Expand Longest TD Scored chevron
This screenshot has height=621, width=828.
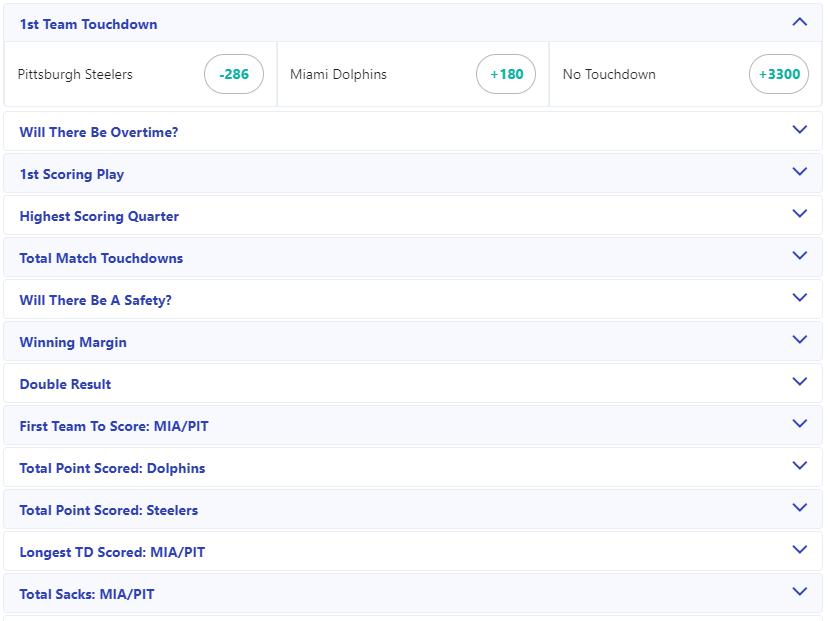[799, 549]
